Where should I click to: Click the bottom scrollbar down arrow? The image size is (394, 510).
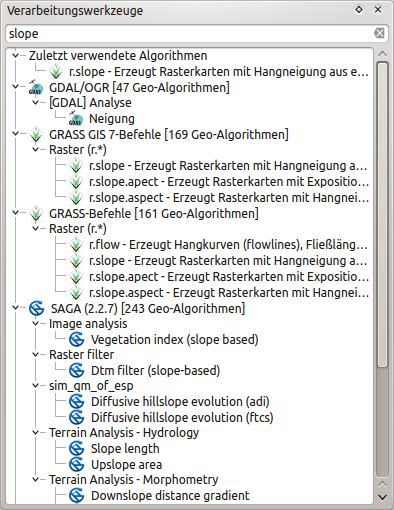383,498
